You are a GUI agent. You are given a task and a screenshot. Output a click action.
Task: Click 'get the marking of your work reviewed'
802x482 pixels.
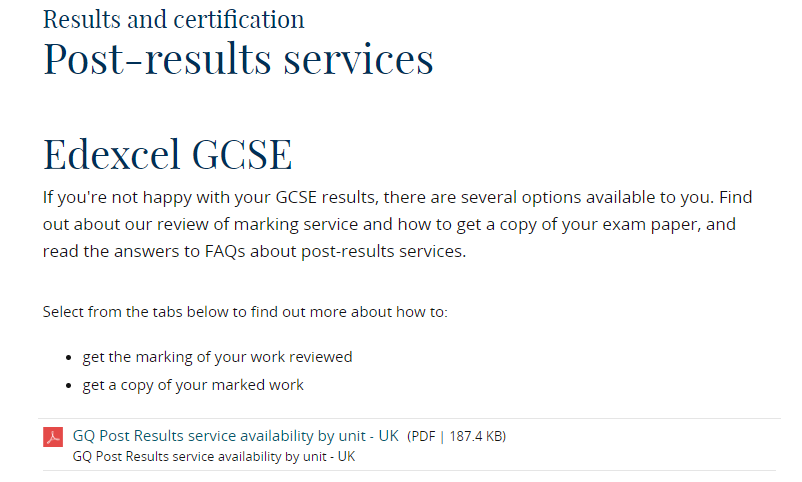[217, 357]
